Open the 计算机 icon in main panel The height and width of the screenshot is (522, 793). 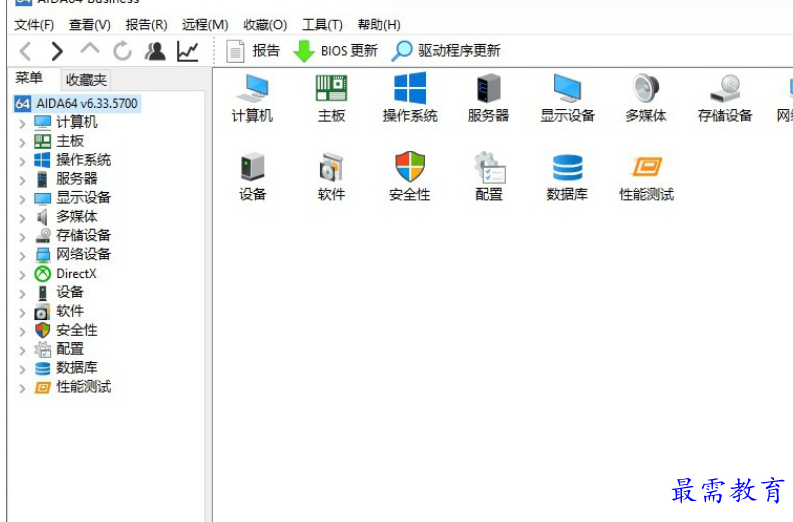(x=252, y=98)
